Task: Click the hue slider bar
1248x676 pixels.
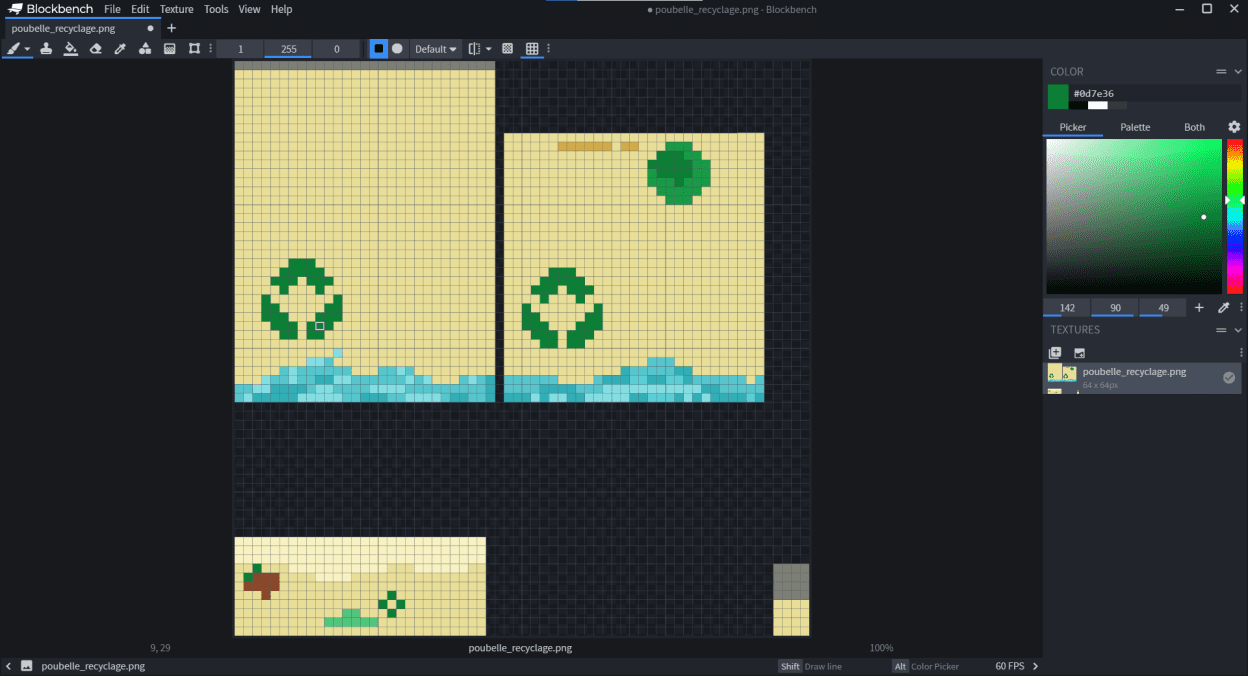Action: click(x=1235, y=216)
